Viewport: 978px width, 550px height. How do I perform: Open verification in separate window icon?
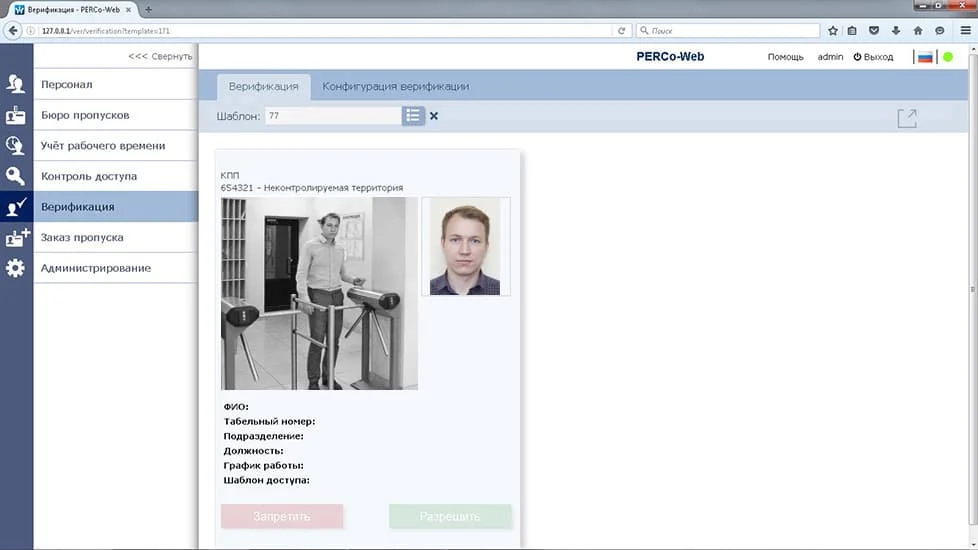[908, 118]
